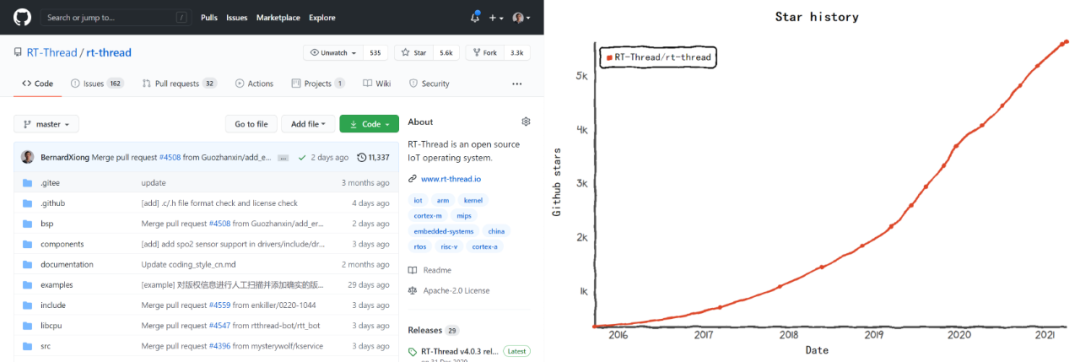
Task: Open the plus create-new menu
Action: tap(497, 18)
